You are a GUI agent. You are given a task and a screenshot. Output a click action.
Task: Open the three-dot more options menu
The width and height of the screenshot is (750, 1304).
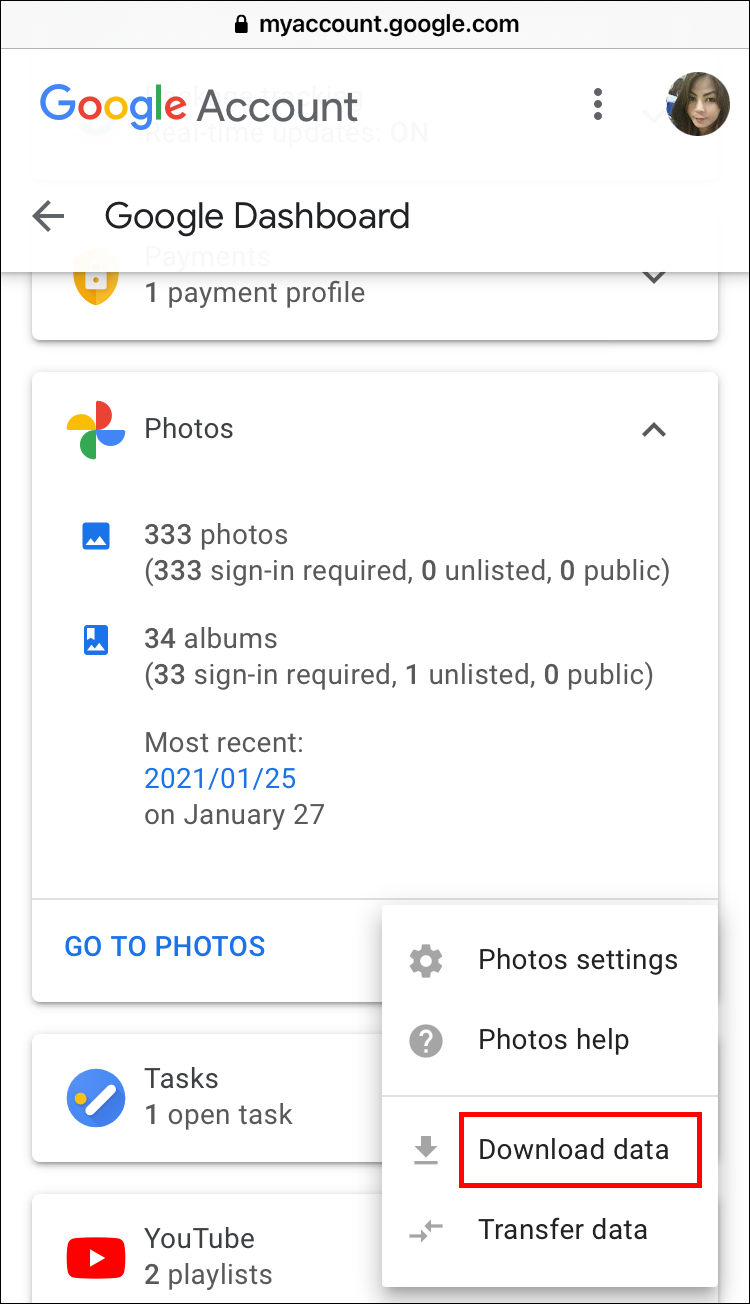(597, 104)
